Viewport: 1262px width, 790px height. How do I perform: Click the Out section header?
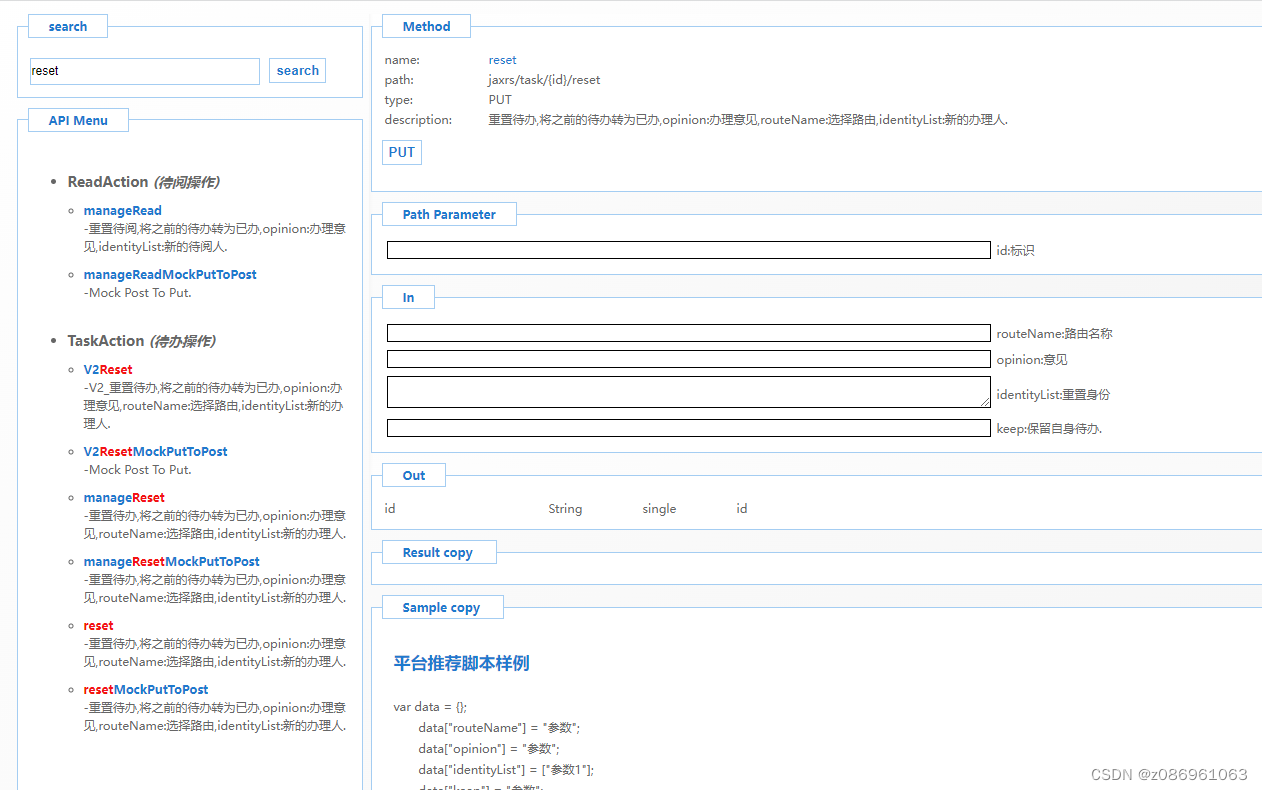(413, 475)
